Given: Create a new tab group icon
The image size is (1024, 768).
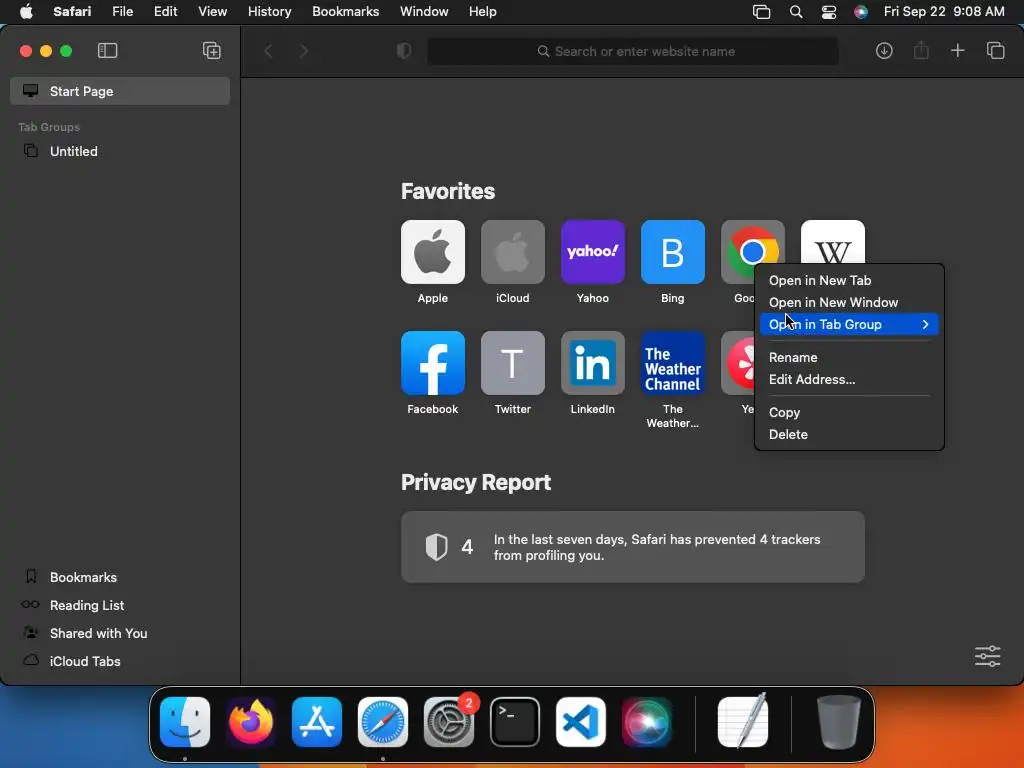Looking at the screenshot, I should click(212, 51).
